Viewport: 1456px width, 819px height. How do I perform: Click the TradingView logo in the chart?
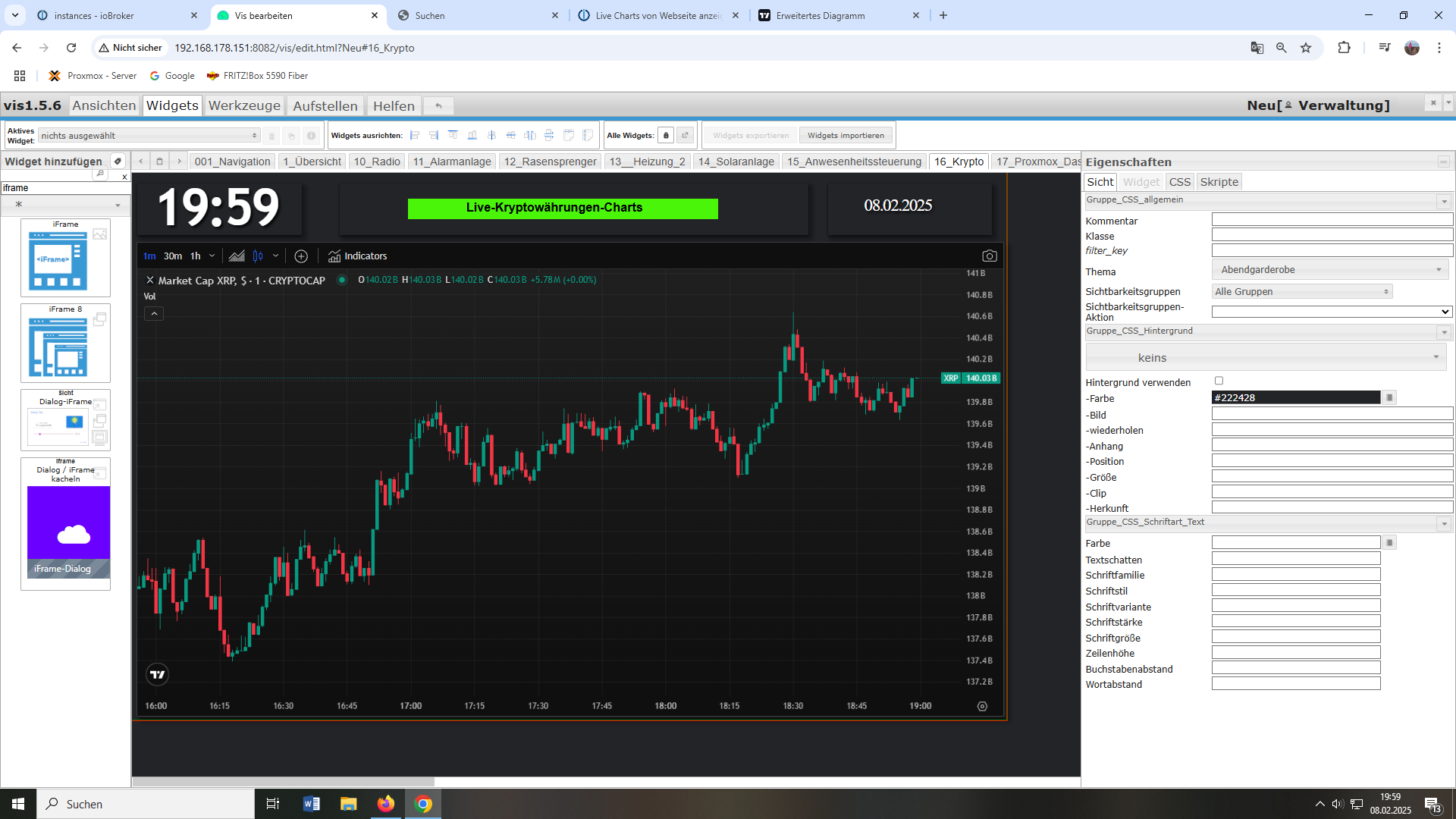click(x=157, y=674)
